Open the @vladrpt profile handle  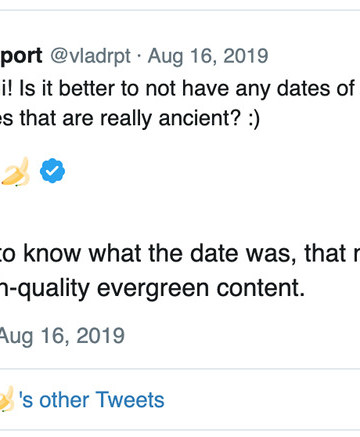[x=90, y=56]
